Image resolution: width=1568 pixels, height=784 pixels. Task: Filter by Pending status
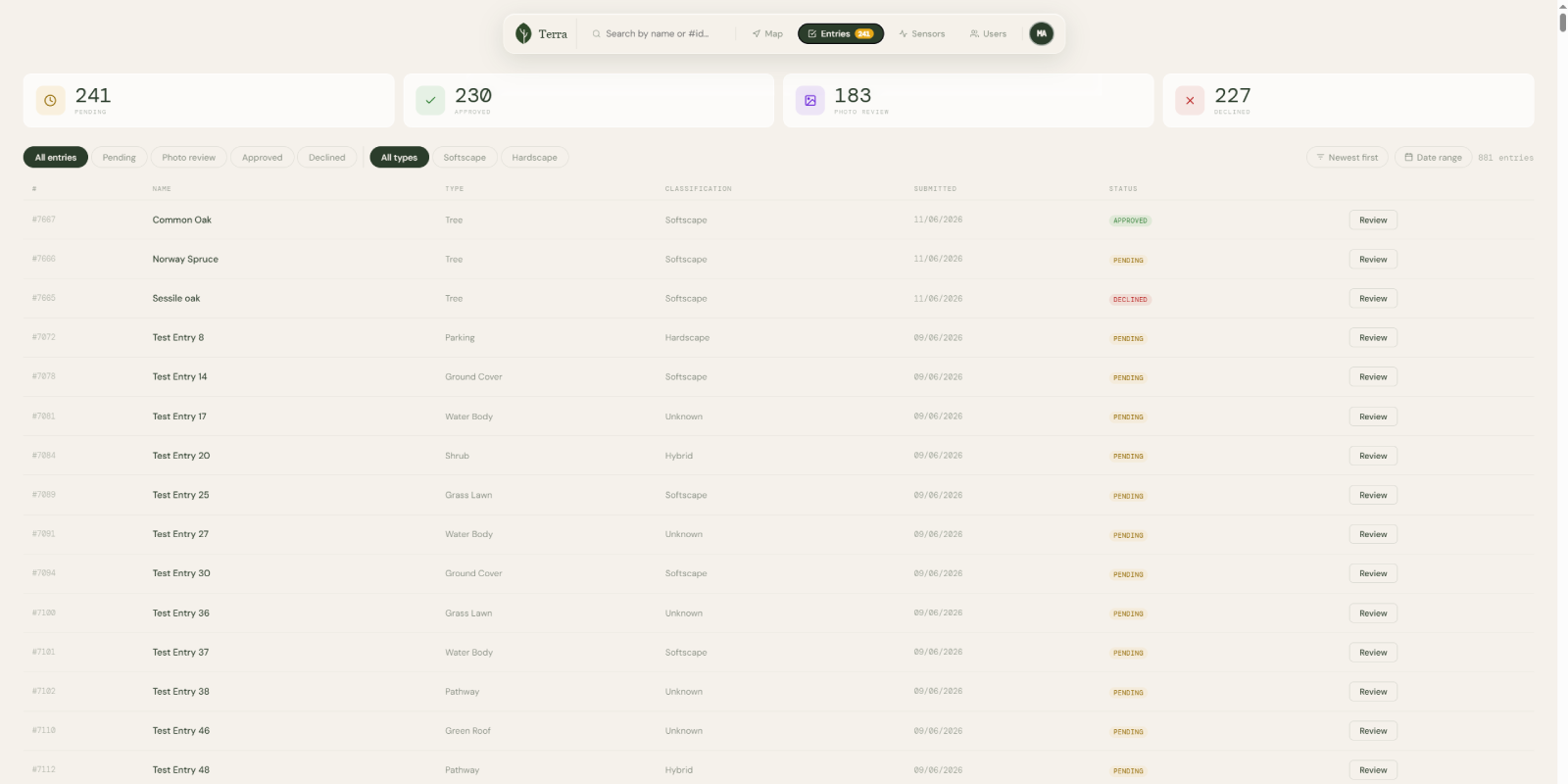click(x=120, y=157)
